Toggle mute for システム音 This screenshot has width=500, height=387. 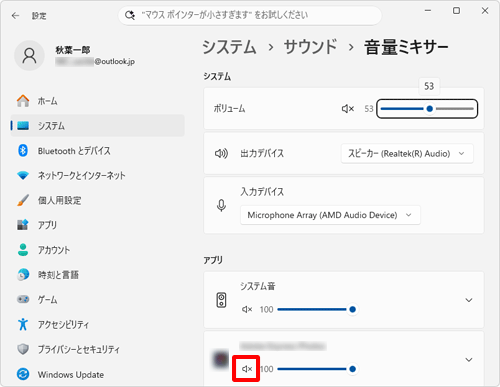click(247, 309)
